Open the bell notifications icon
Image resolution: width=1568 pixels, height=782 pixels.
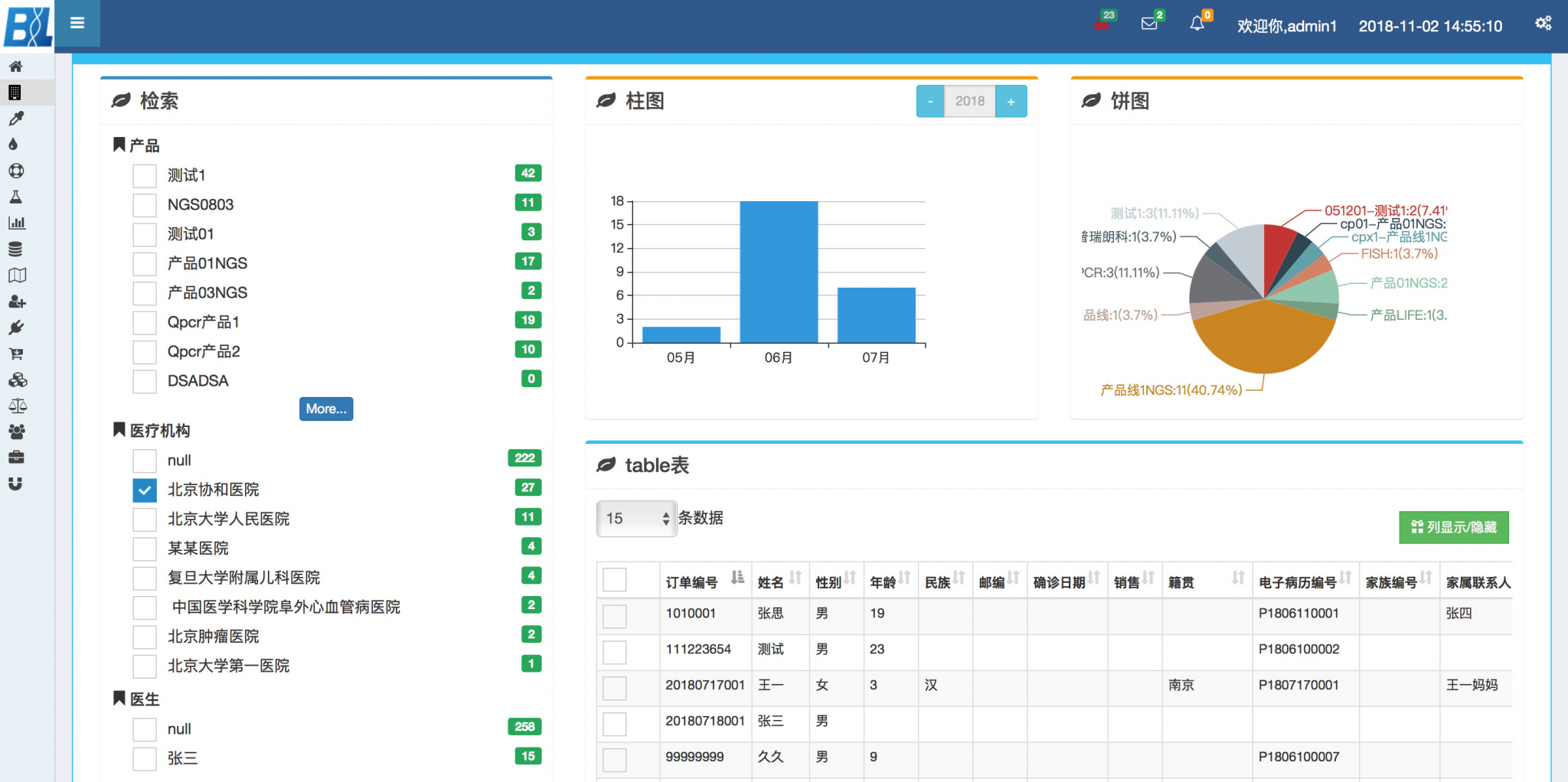tap(1197, 24)
